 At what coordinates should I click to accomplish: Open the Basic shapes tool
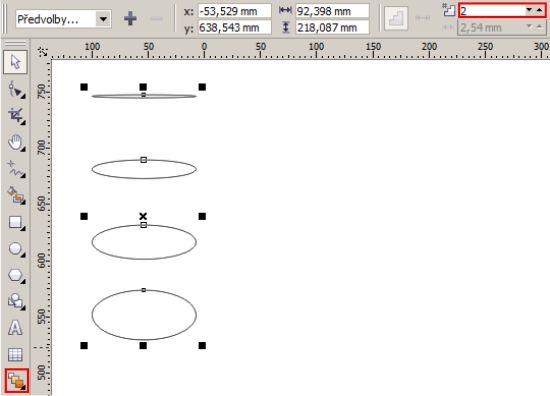(15, 301)
